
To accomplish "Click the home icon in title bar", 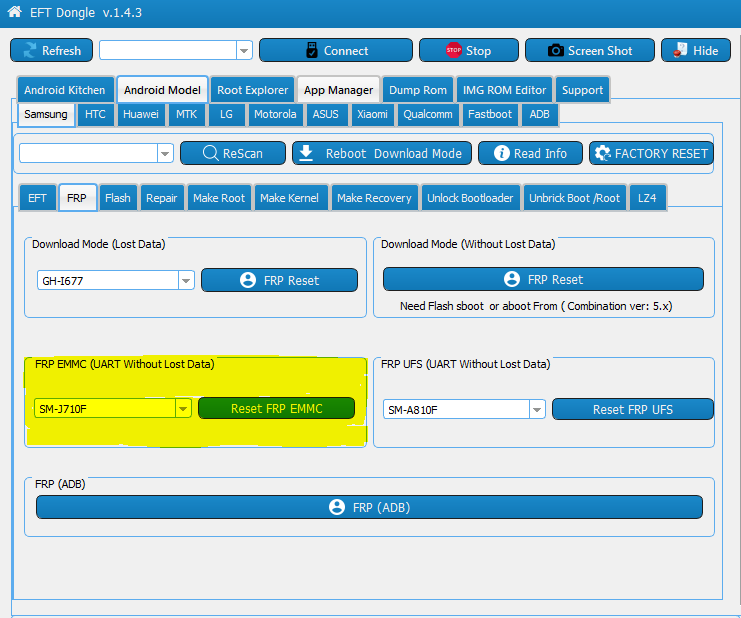I will (15, 11).
